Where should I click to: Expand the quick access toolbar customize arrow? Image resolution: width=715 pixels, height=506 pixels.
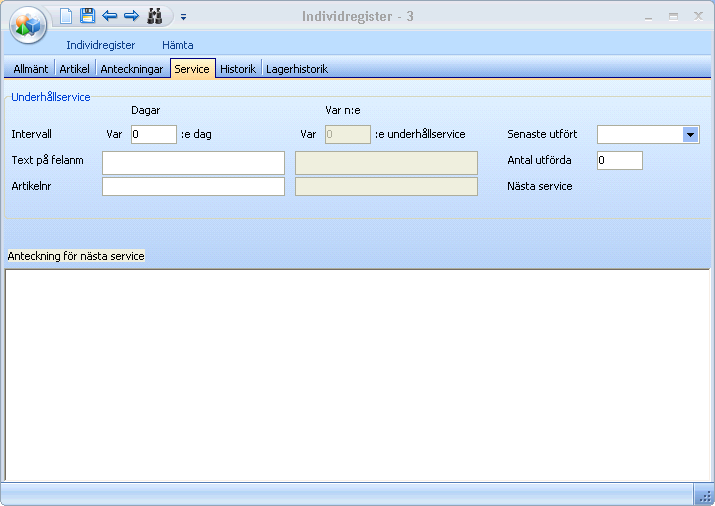click(x=184, y=17)
